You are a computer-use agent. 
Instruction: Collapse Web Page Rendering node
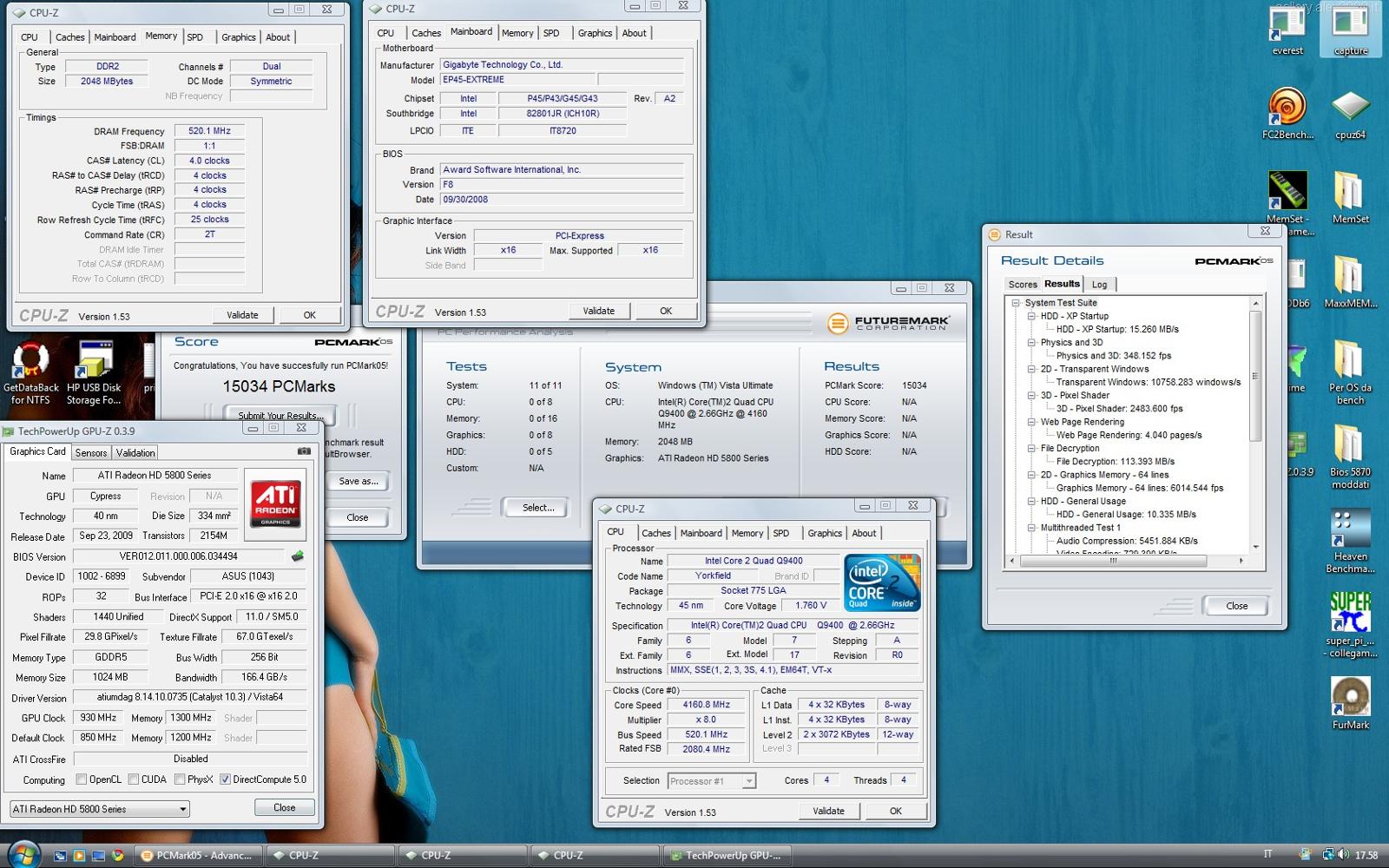pos(1031,422)
